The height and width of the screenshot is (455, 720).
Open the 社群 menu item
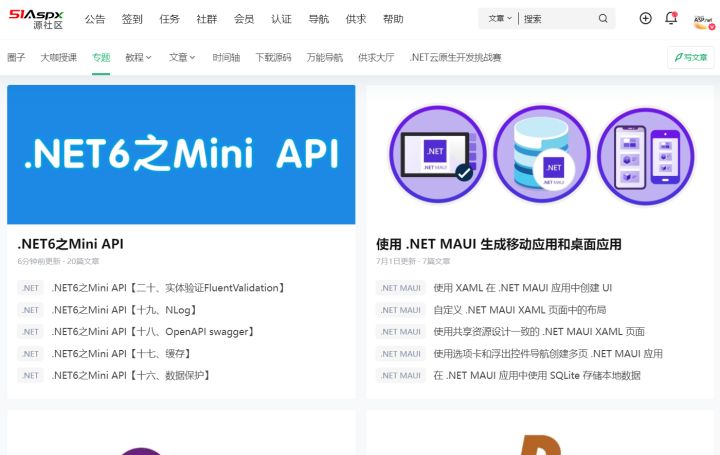click(207, 19)
